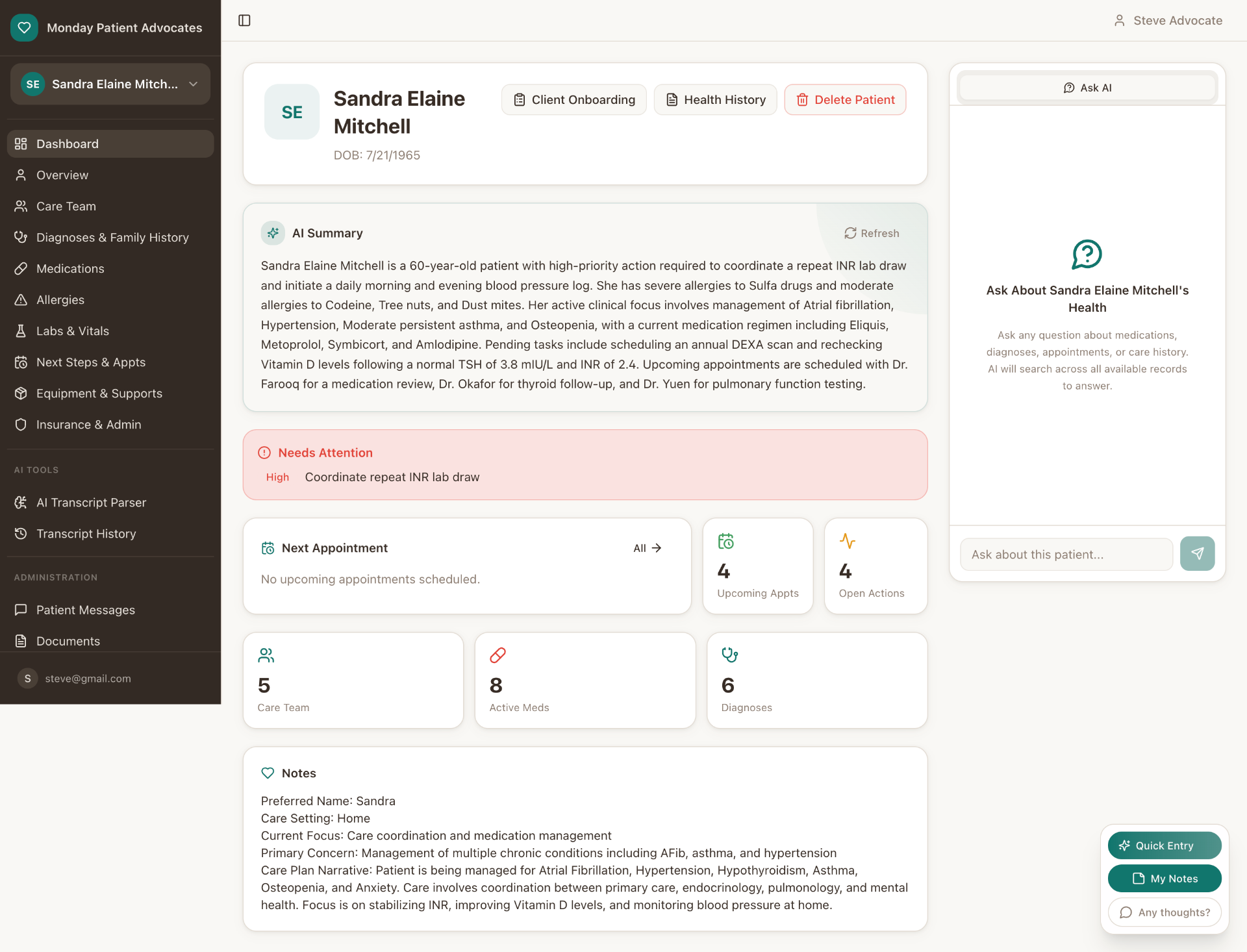Open the Upcoming Appts card

click(758, 566)
